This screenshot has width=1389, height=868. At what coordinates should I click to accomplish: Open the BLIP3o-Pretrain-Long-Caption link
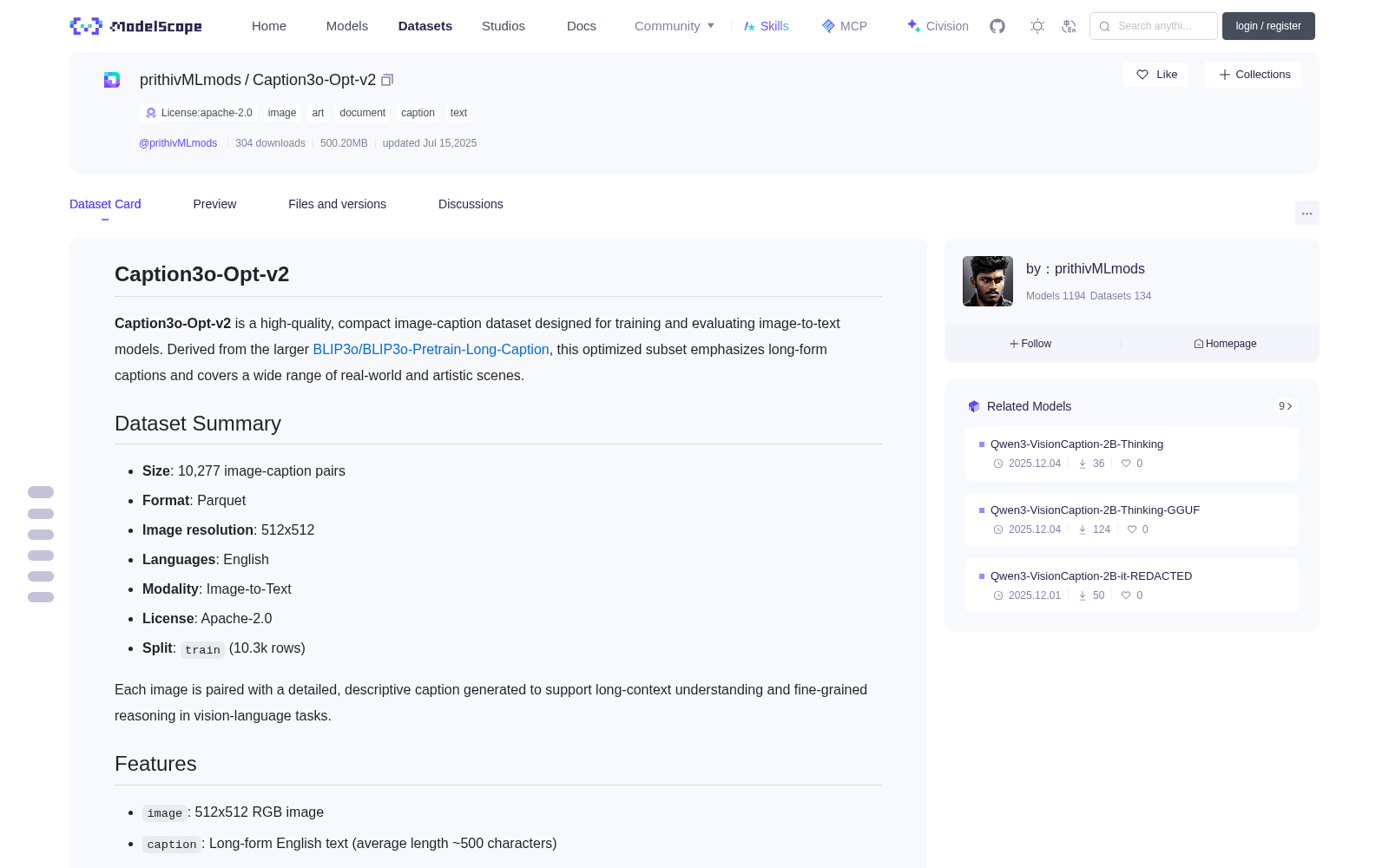pyautogui.click(x=431, y=349)
